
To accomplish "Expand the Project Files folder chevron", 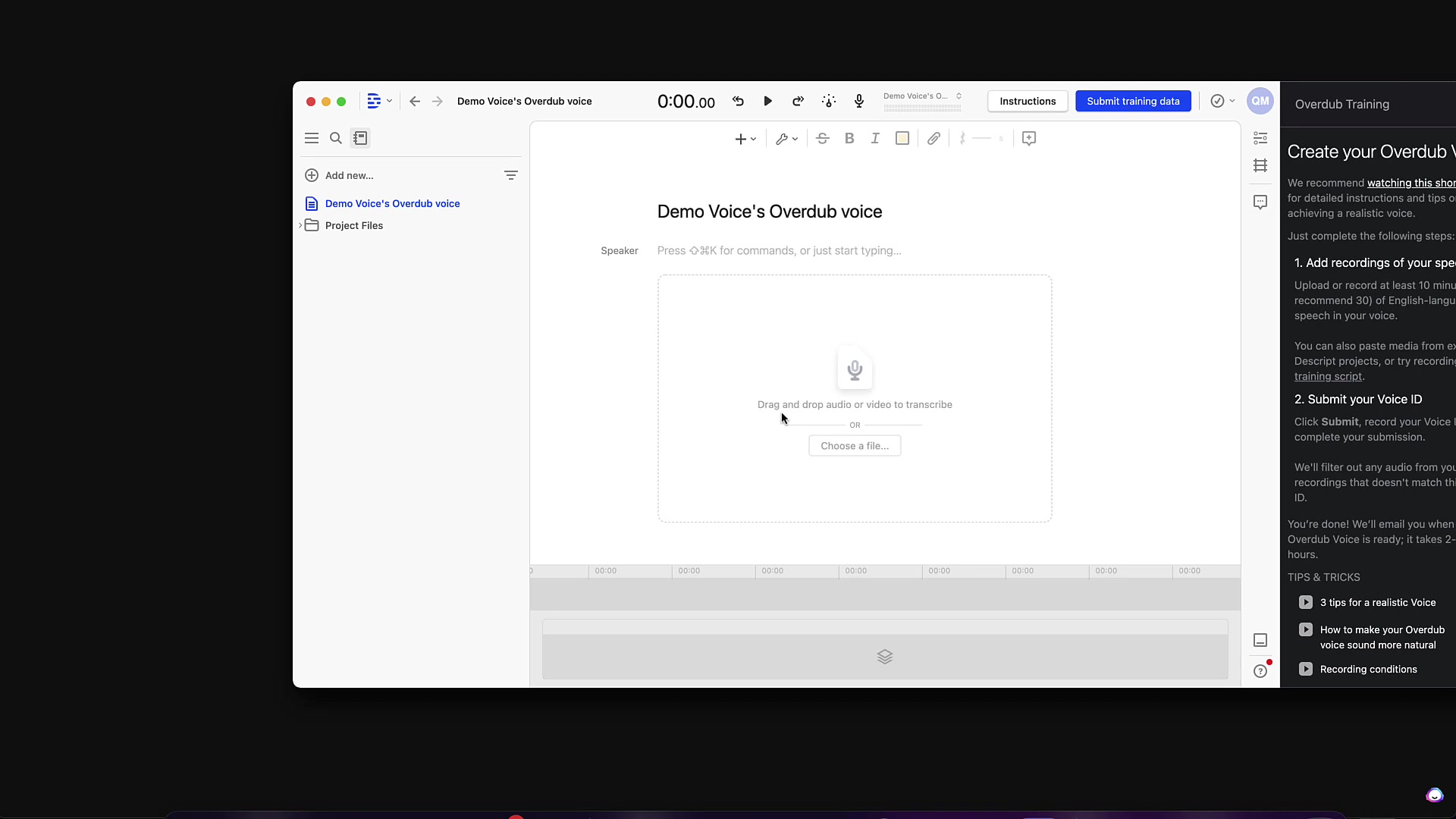I will [x=300, y=225].
